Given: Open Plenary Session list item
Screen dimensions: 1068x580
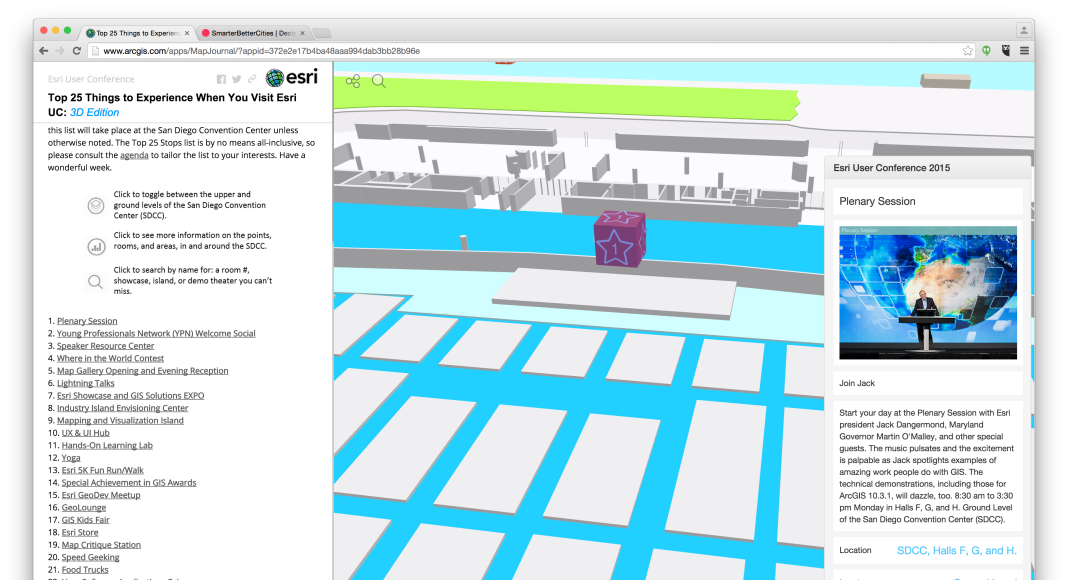Looking at the screenshot, I should [x=87, y=321].
